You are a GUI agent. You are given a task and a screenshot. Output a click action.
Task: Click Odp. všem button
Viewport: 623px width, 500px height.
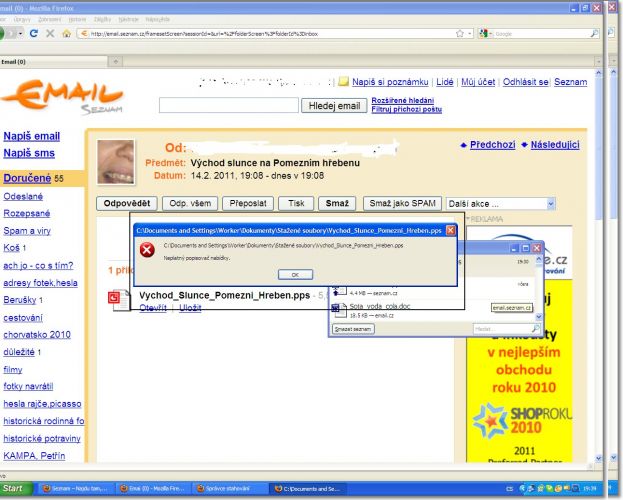click(x=190, y=203)
